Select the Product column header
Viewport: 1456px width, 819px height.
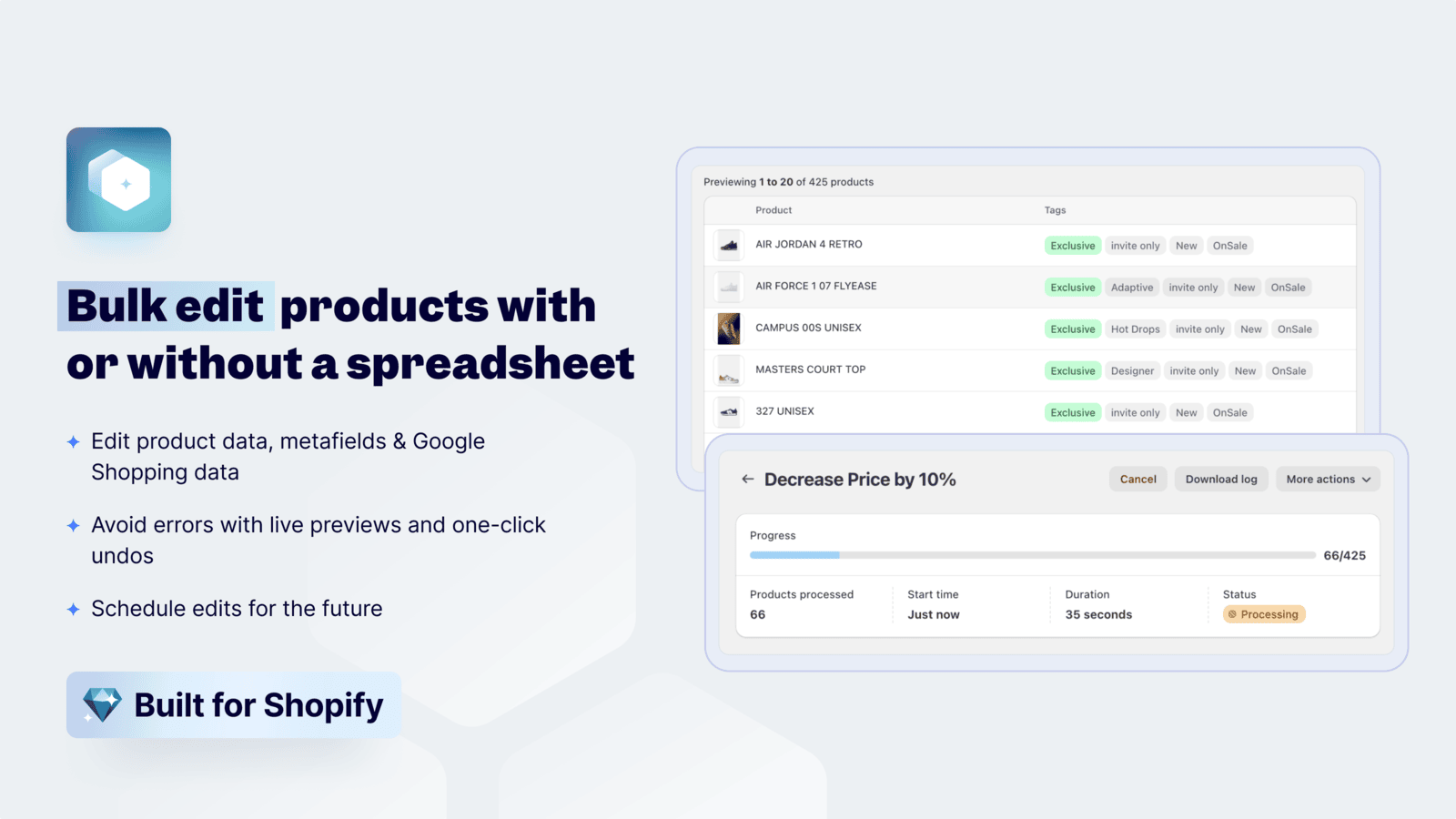click(x=773, y=210)
